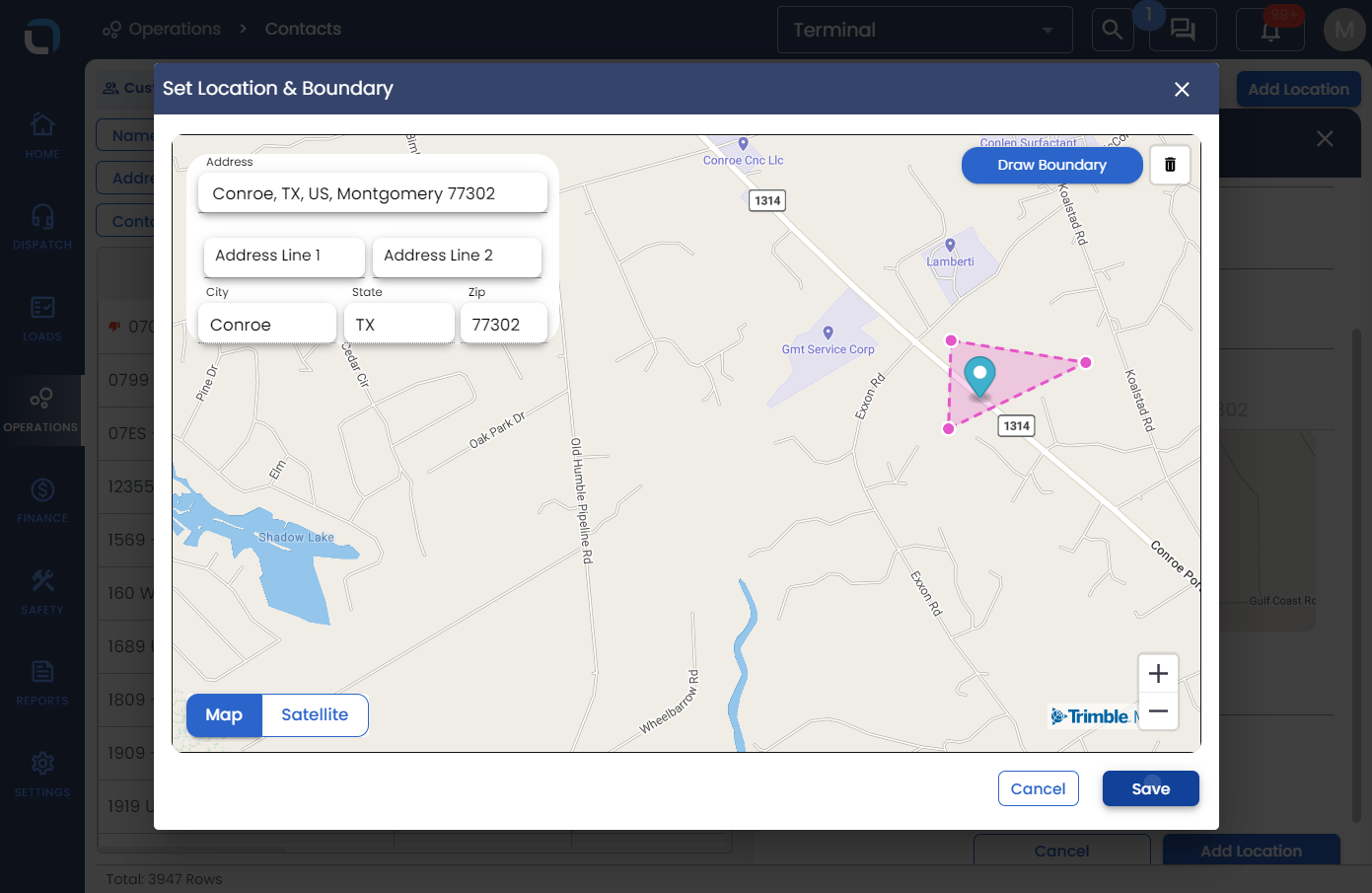Open user avatar M menu
Viewport: 1372px width, 893px height.
tap(1343, 30)
